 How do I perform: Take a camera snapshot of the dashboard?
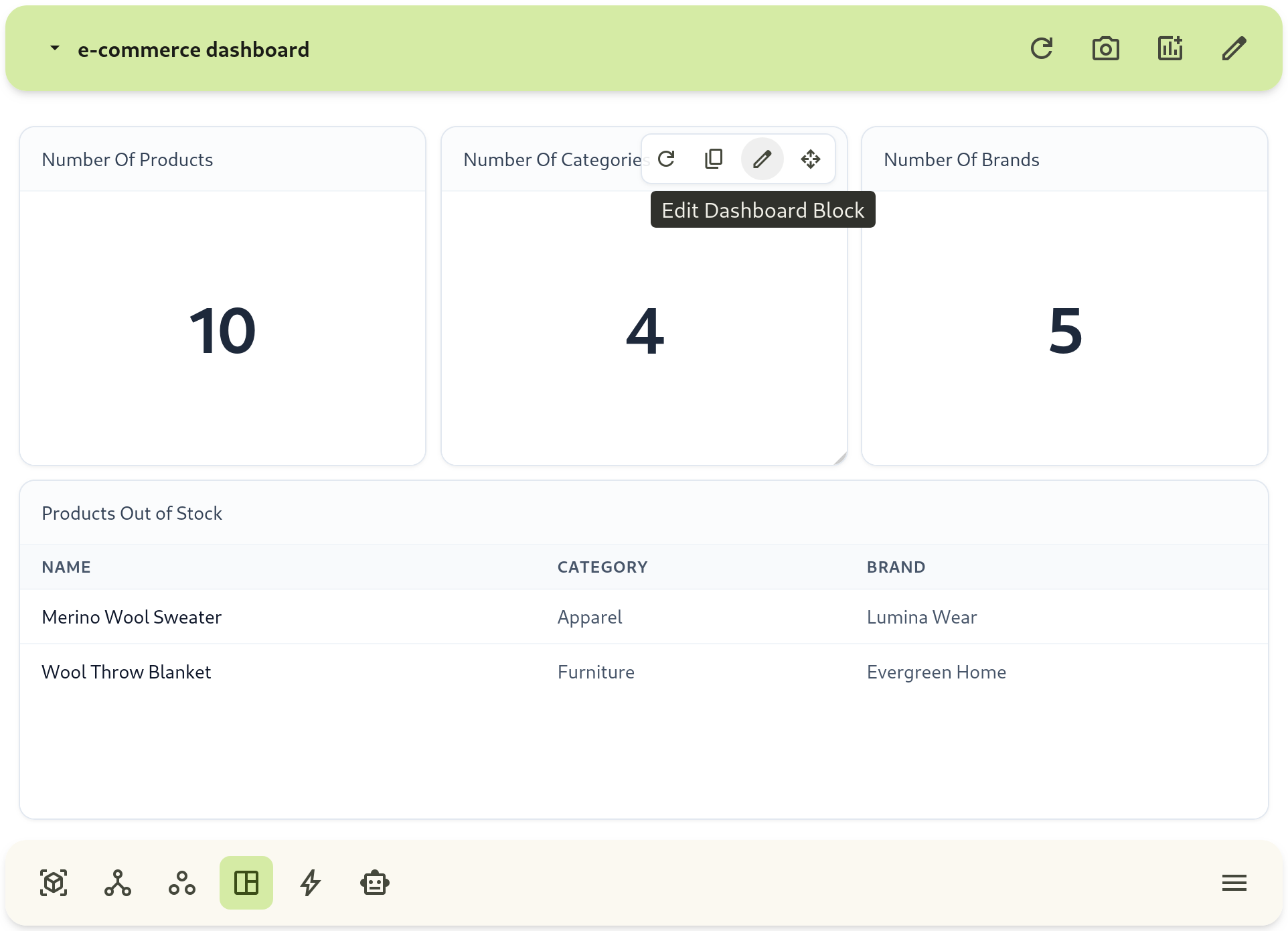coord(1105,48)
